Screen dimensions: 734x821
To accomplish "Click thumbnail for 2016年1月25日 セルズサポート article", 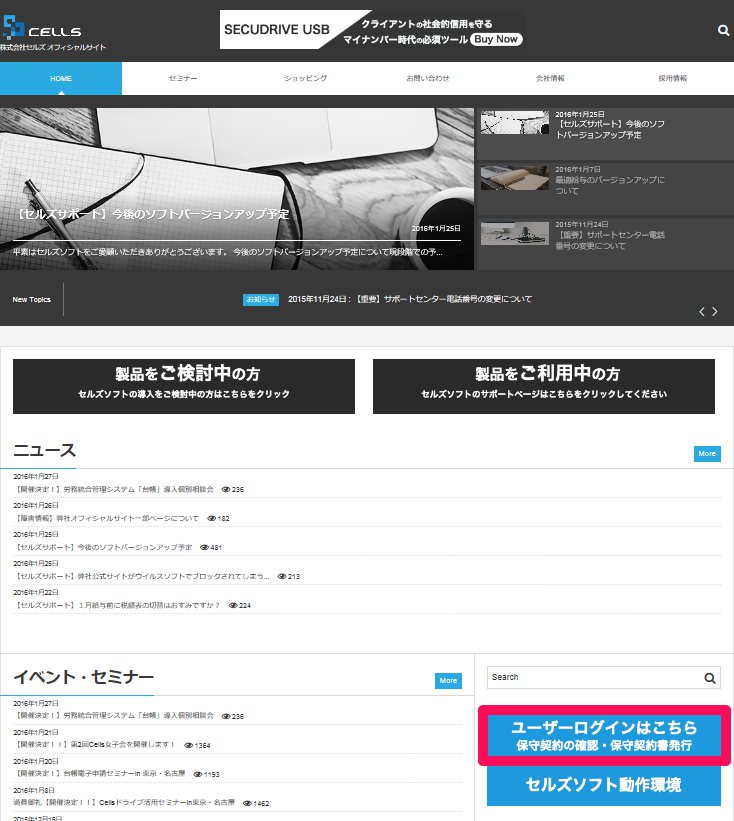I will point(515,123).
